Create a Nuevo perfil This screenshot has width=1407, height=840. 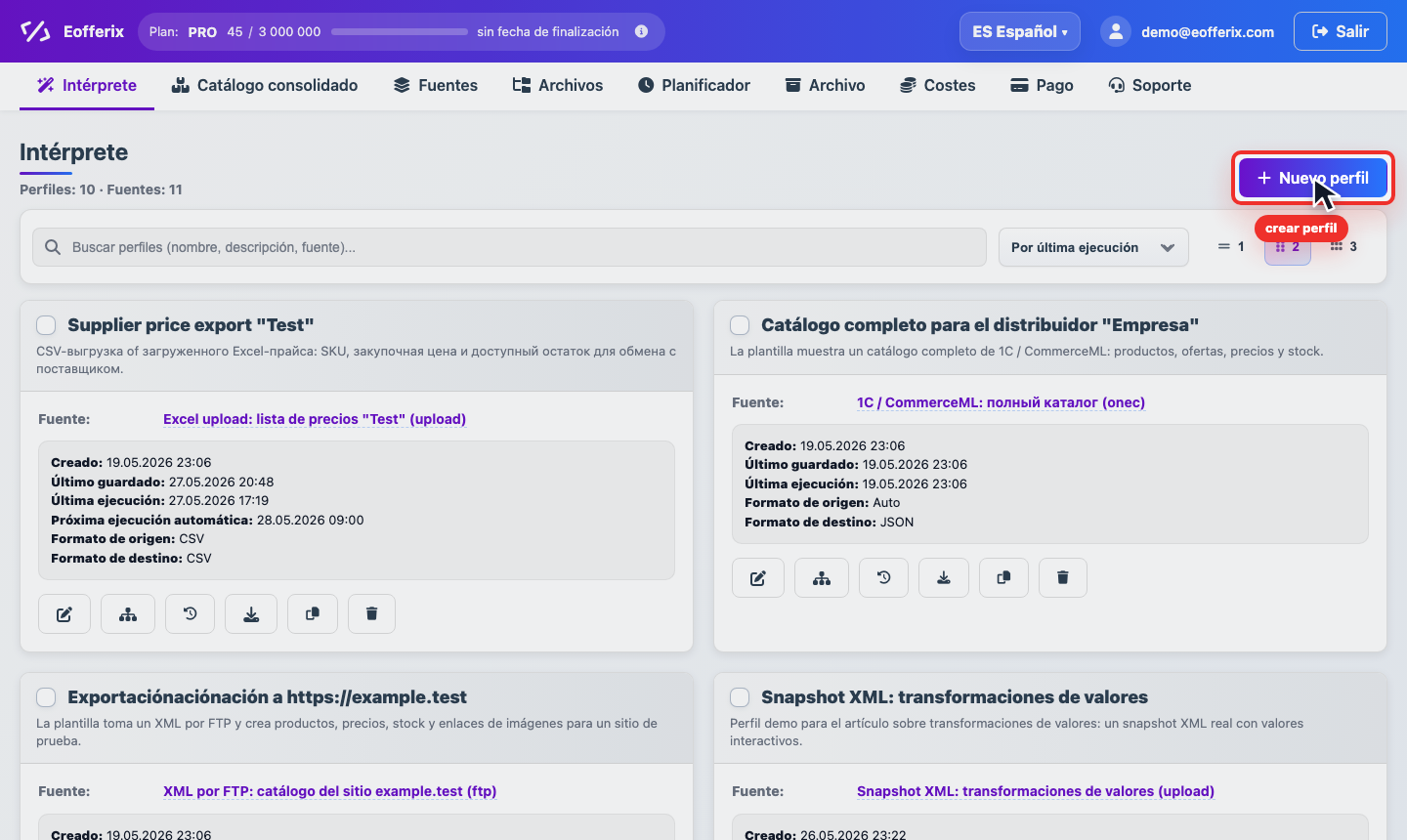pyautogui.click(x=1313, y=178)
